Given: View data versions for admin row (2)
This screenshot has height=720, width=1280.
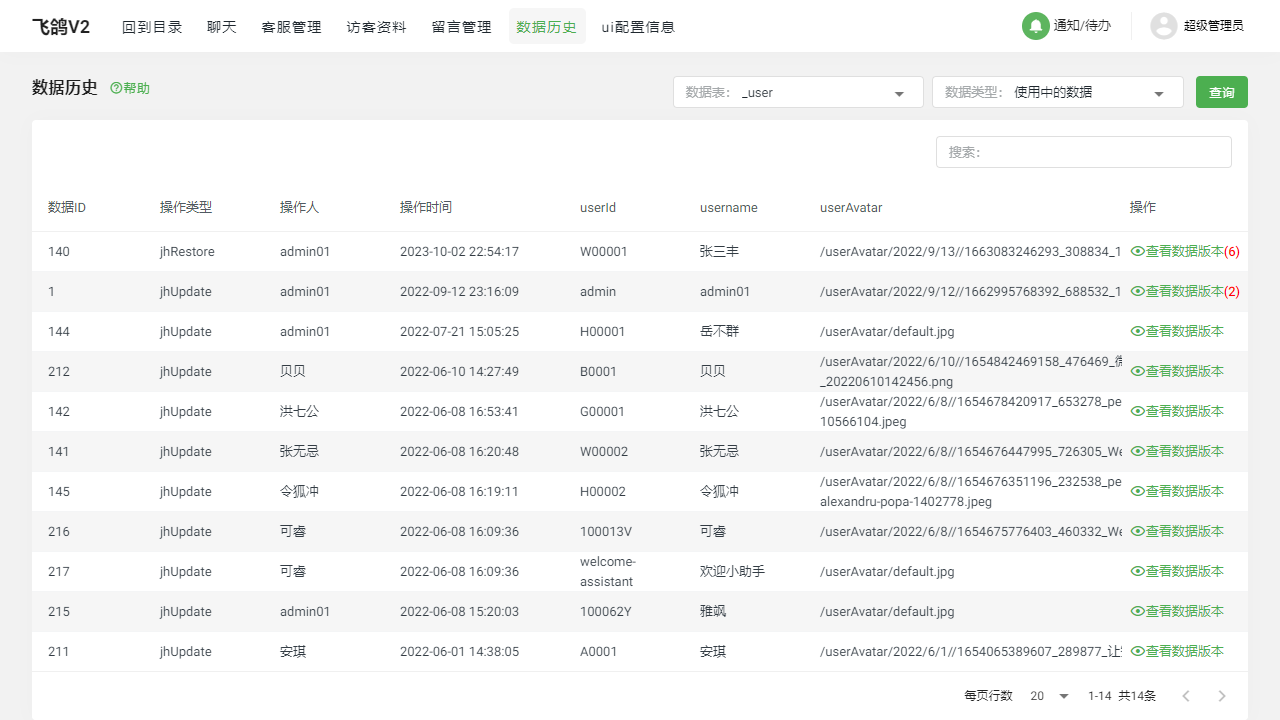Looking at the screenshot, I should click(x=1184, y=292).
